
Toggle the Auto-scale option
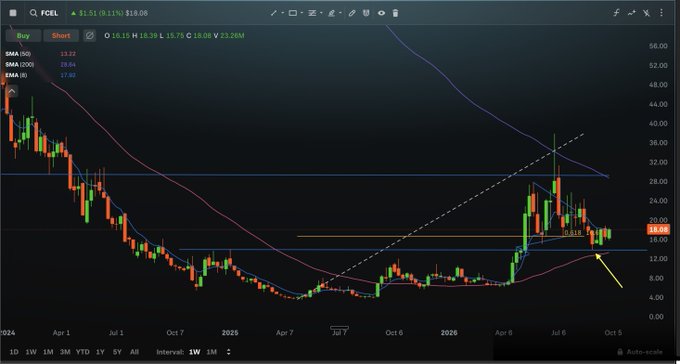(x=639, y=352)
